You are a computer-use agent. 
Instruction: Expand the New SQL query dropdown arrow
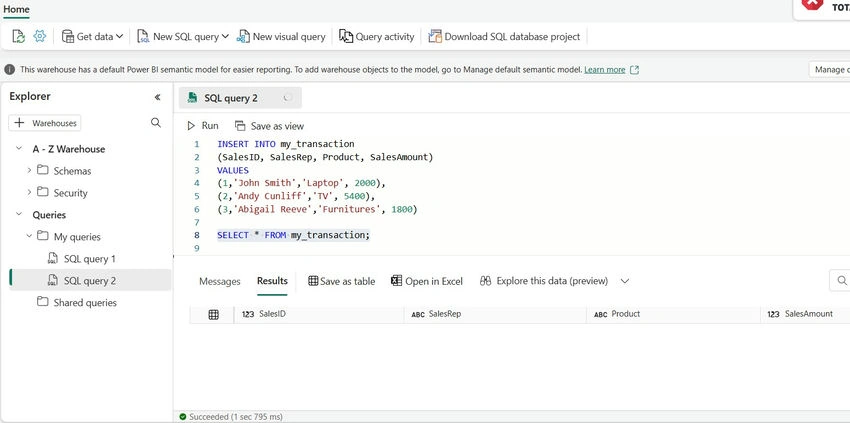pyautogui.click(x=225, y=36)
